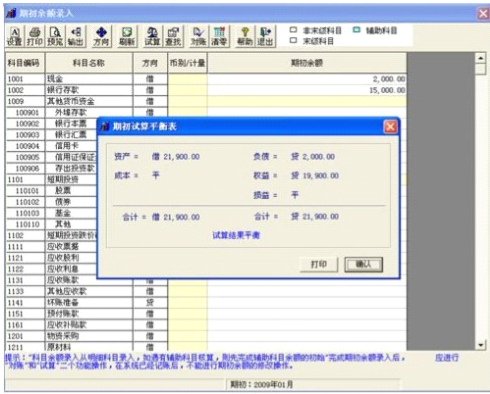Screen dimensions: 490x394
Task: Run 试算 trial balance icon
Action: point(152,36)
